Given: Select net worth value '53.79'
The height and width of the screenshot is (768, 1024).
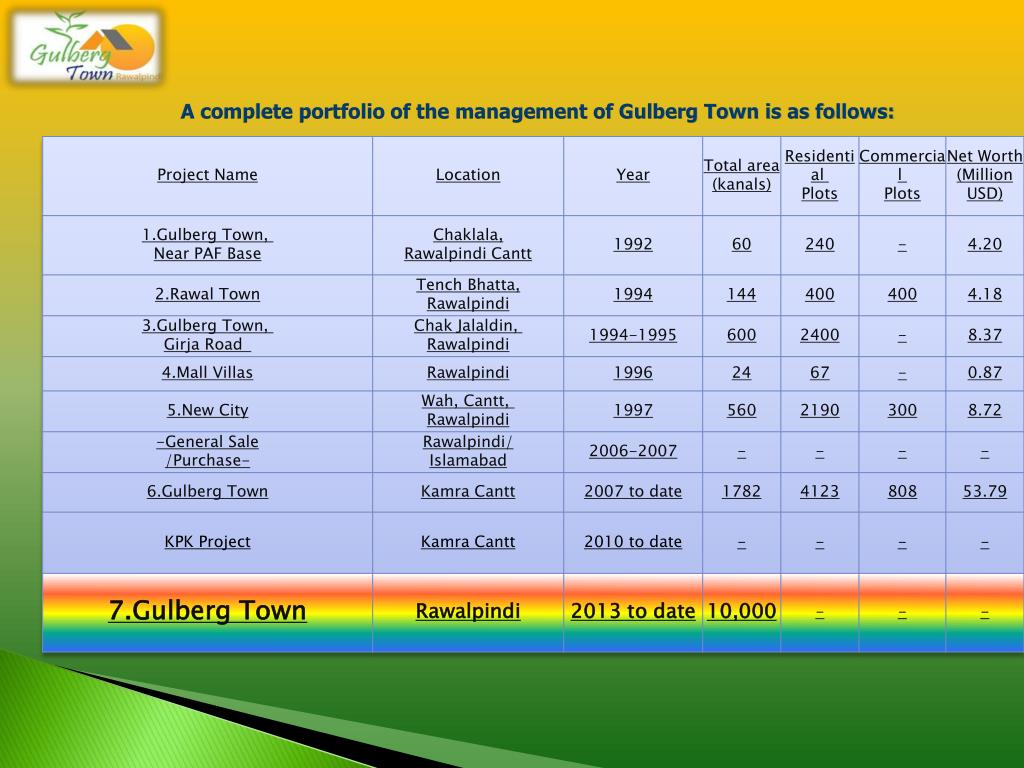Looking at the screenshot, I should tap(984, 492).
